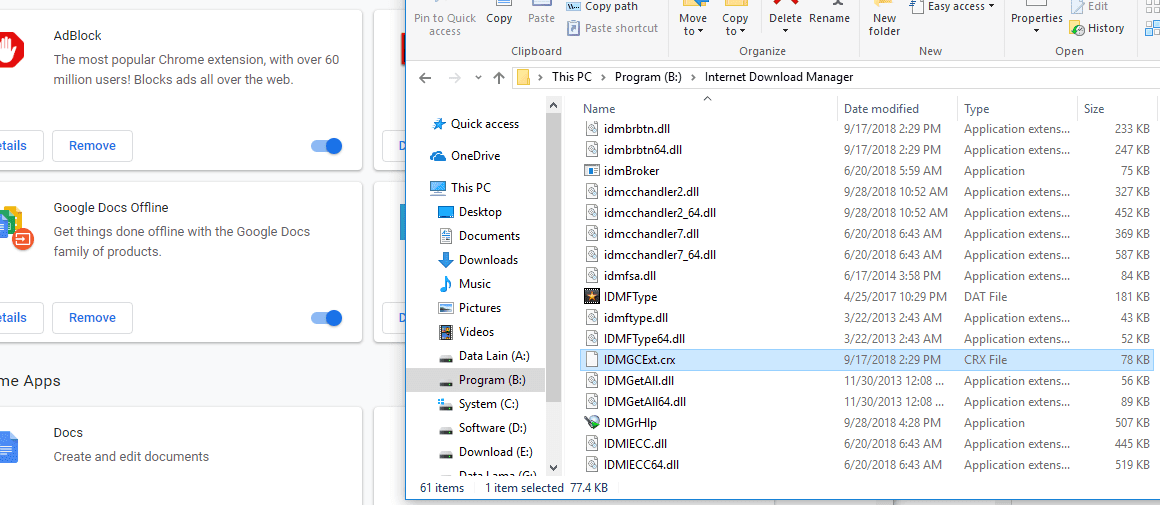Click Rename in the Organize group
This screenshot has height=505, width=1160.
pos(829,18)
